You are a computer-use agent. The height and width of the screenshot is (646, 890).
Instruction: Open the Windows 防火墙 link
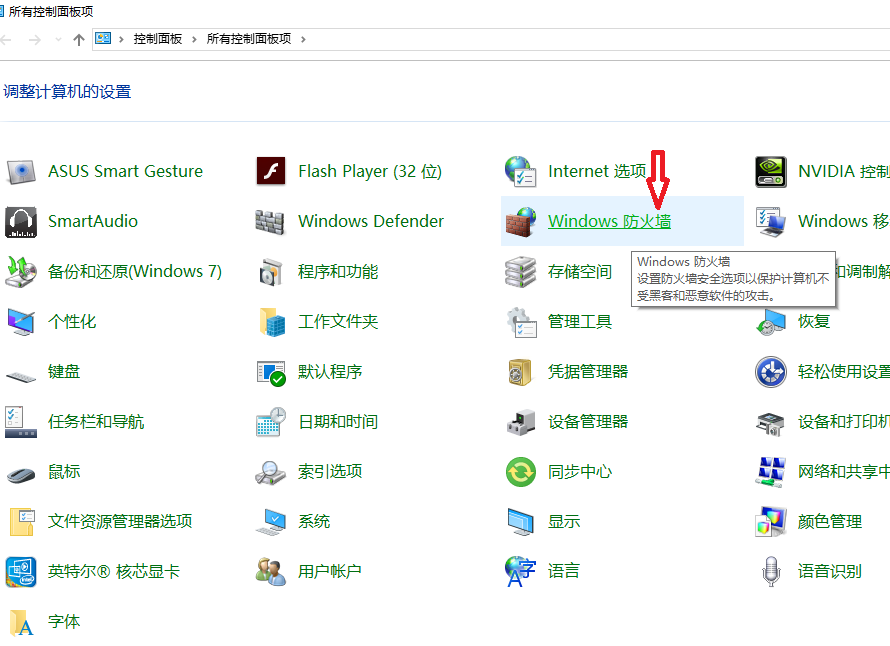(609, 221)
